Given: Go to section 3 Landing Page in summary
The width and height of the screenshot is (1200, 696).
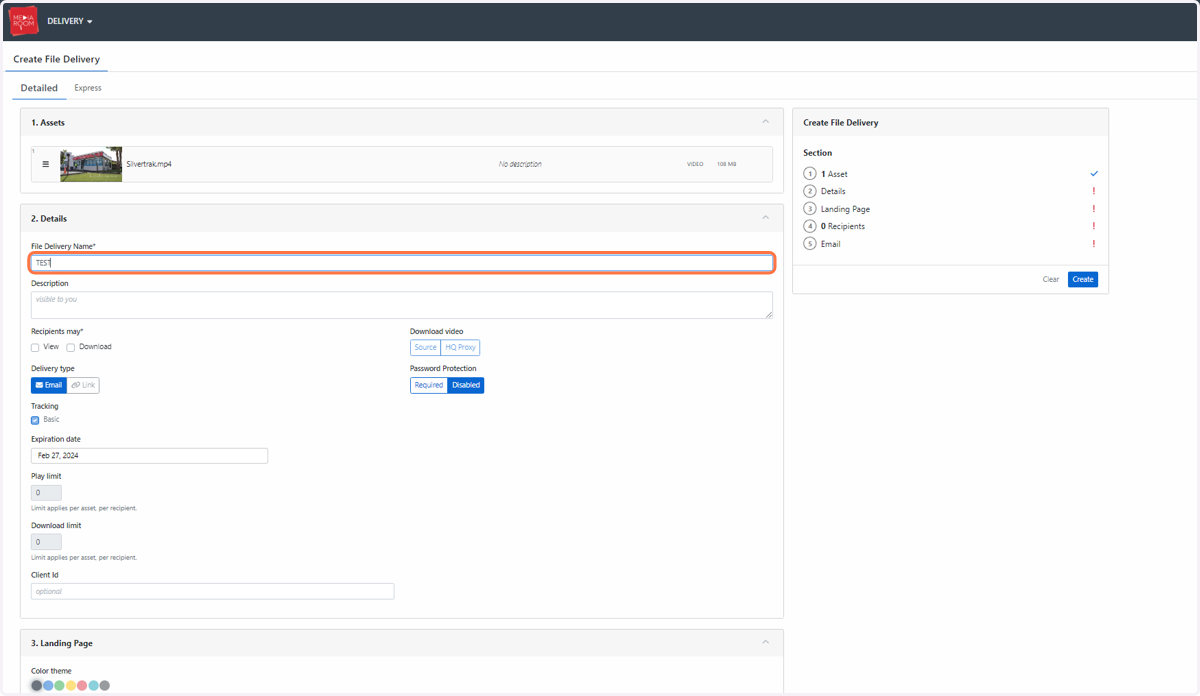Looking at the screenshot, I should 837,209.
